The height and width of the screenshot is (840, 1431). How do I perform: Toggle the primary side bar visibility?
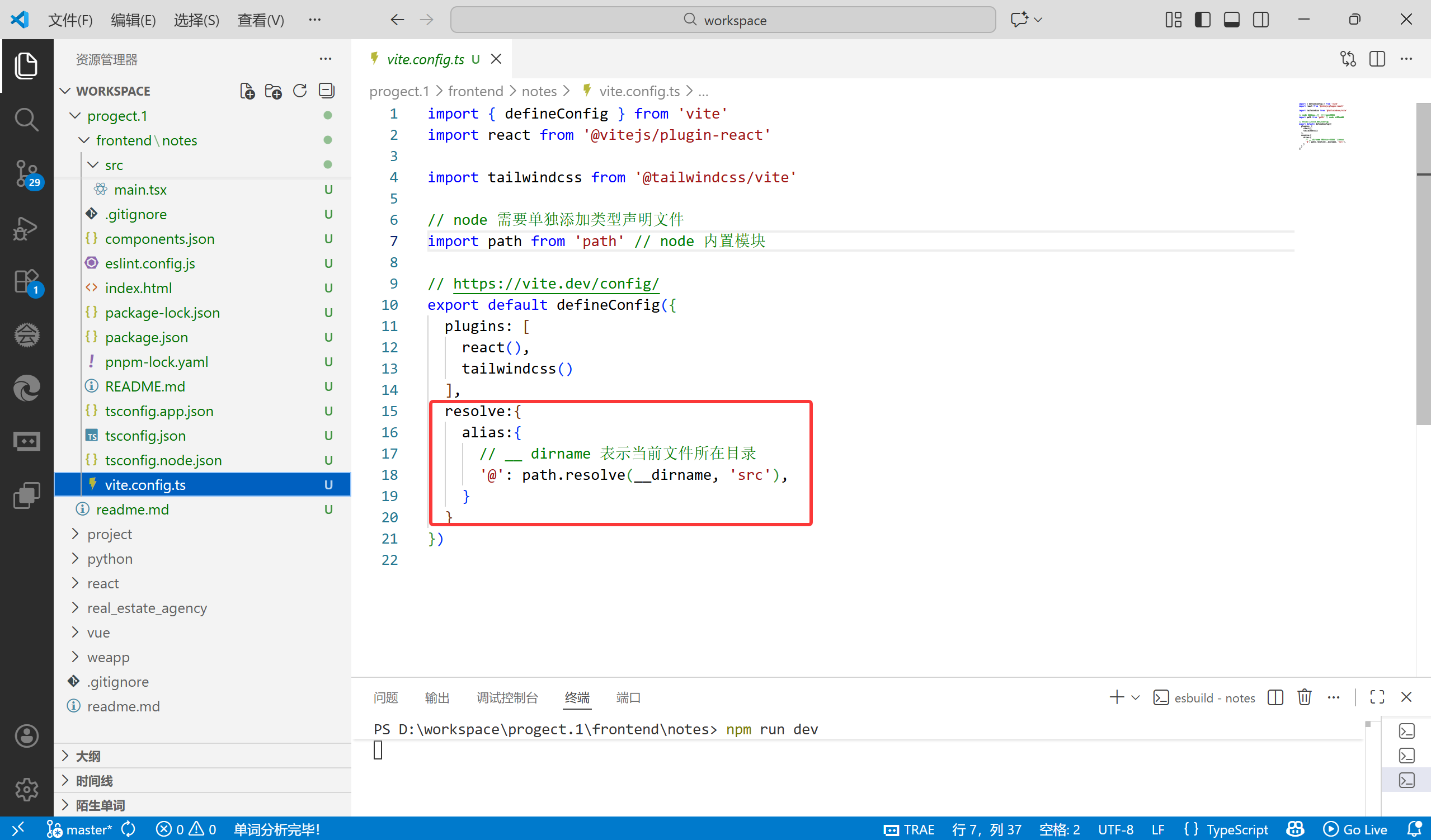(1203, 20)
